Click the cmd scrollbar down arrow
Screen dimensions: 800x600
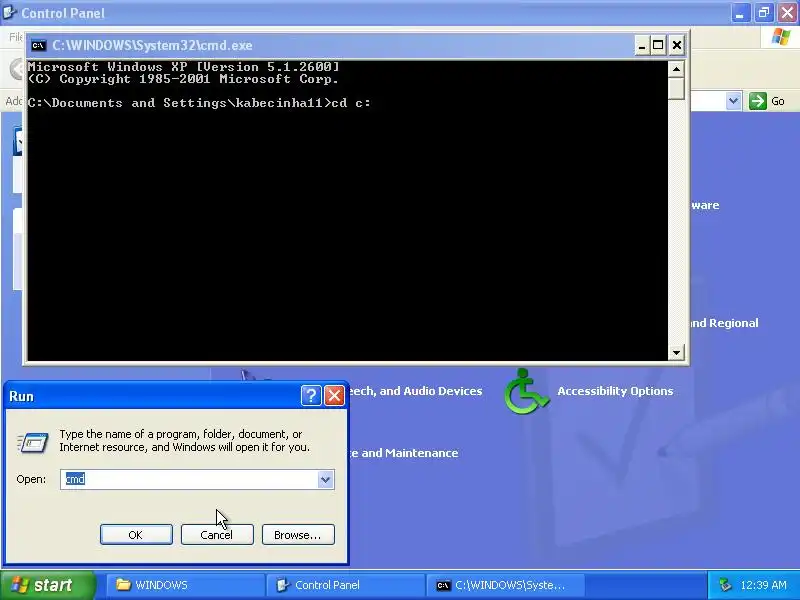click(x=677, y=352)
